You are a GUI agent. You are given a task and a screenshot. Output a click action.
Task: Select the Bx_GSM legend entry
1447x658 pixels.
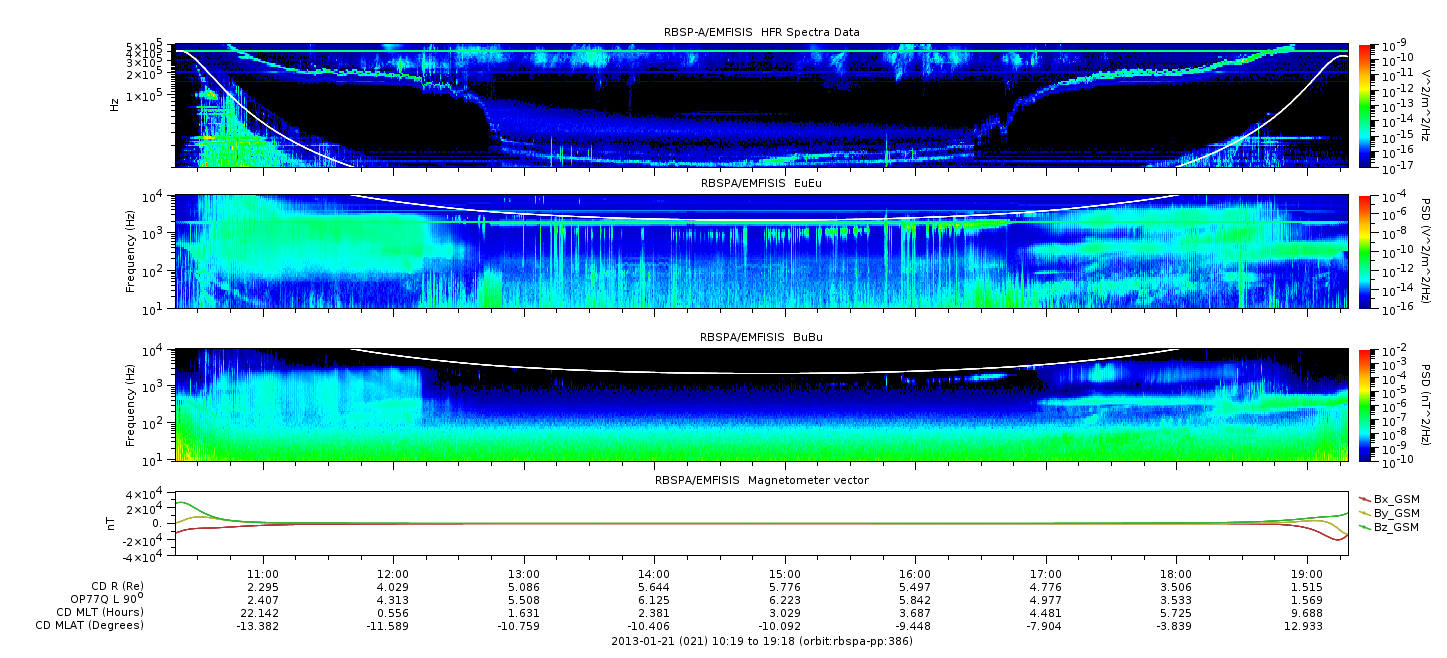point(1389,498)
